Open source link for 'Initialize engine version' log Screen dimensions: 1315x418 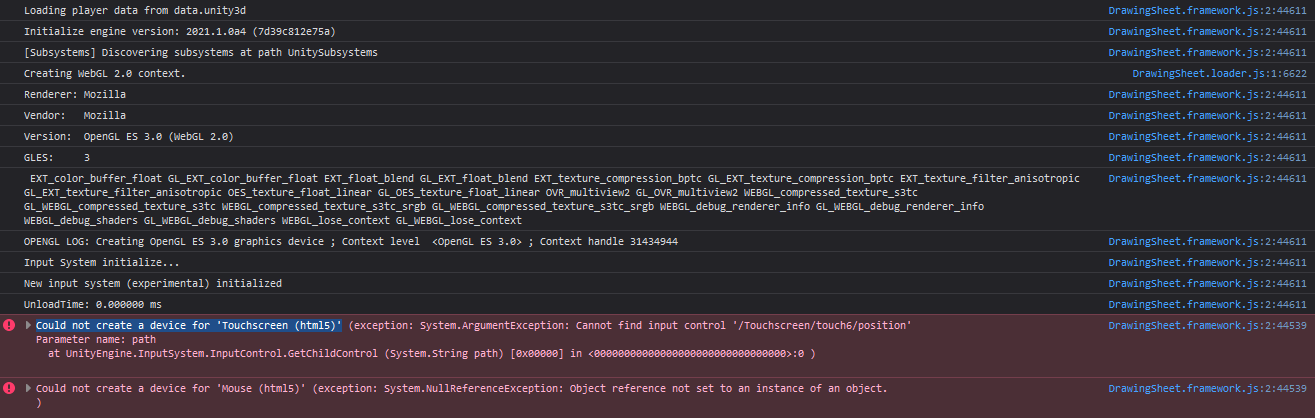tap(1207, 31)
